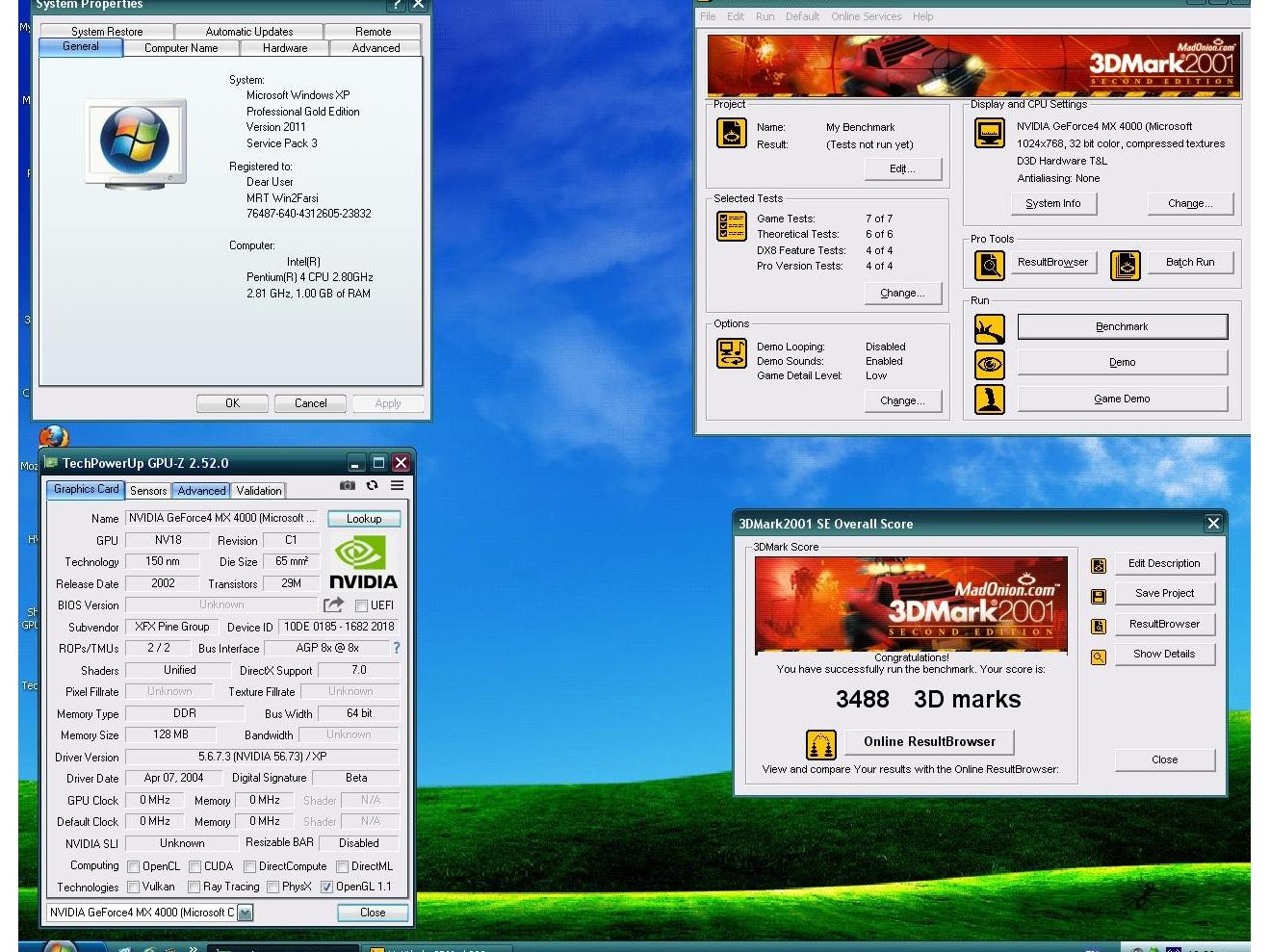The height and width of the screenshot is (952, 1270).
Task: Click the Lookup button in GPU-Z
Action: (x=364, y=519)
